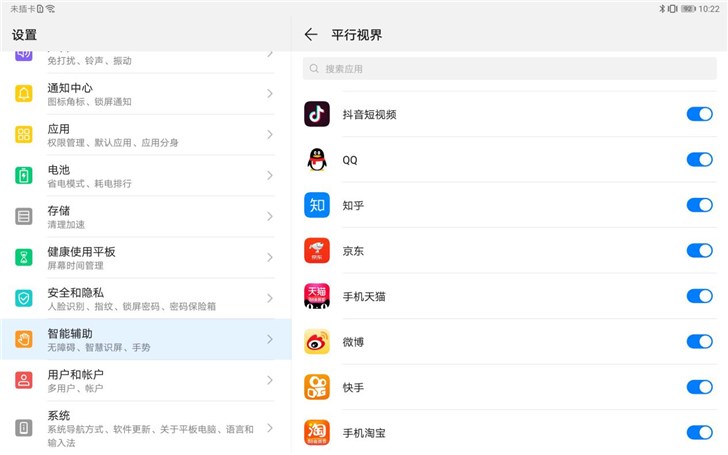Toggle the 手机淘宝 switch

click(699, 432)
